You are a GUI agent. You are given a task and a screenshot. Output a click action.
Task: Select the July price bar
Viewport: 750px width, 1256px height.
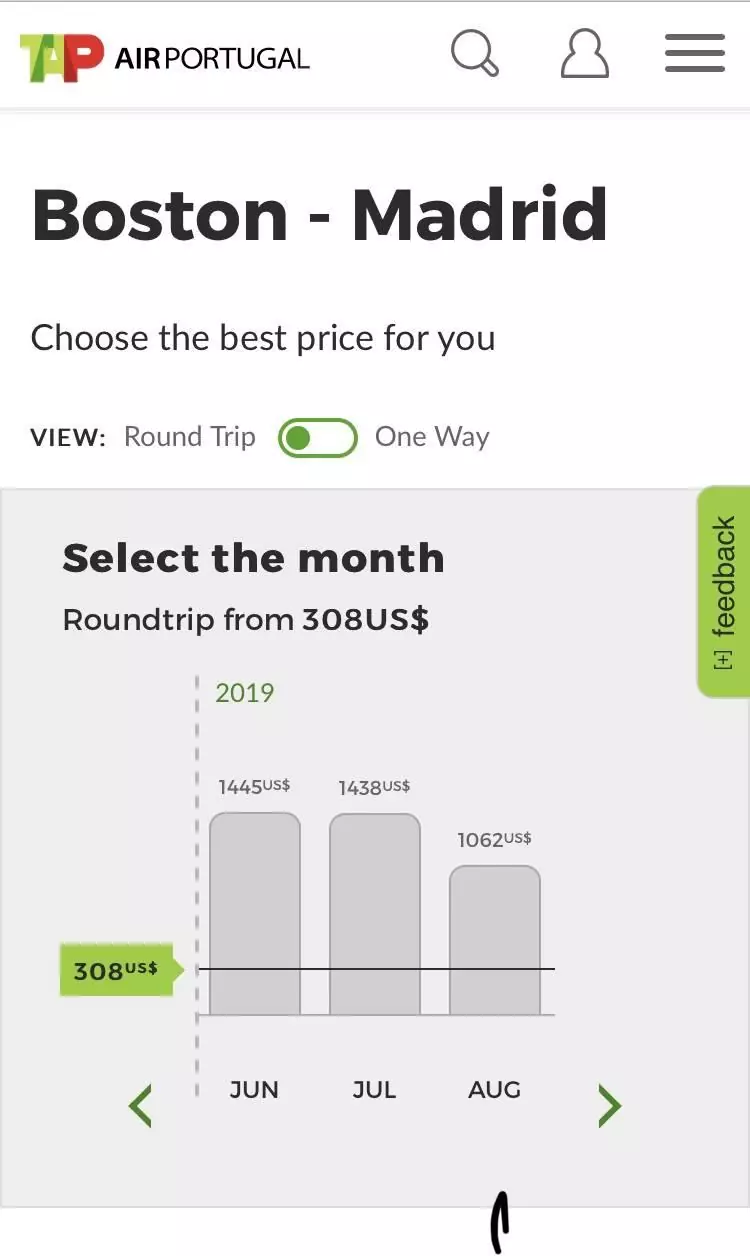tap(375, 915)
